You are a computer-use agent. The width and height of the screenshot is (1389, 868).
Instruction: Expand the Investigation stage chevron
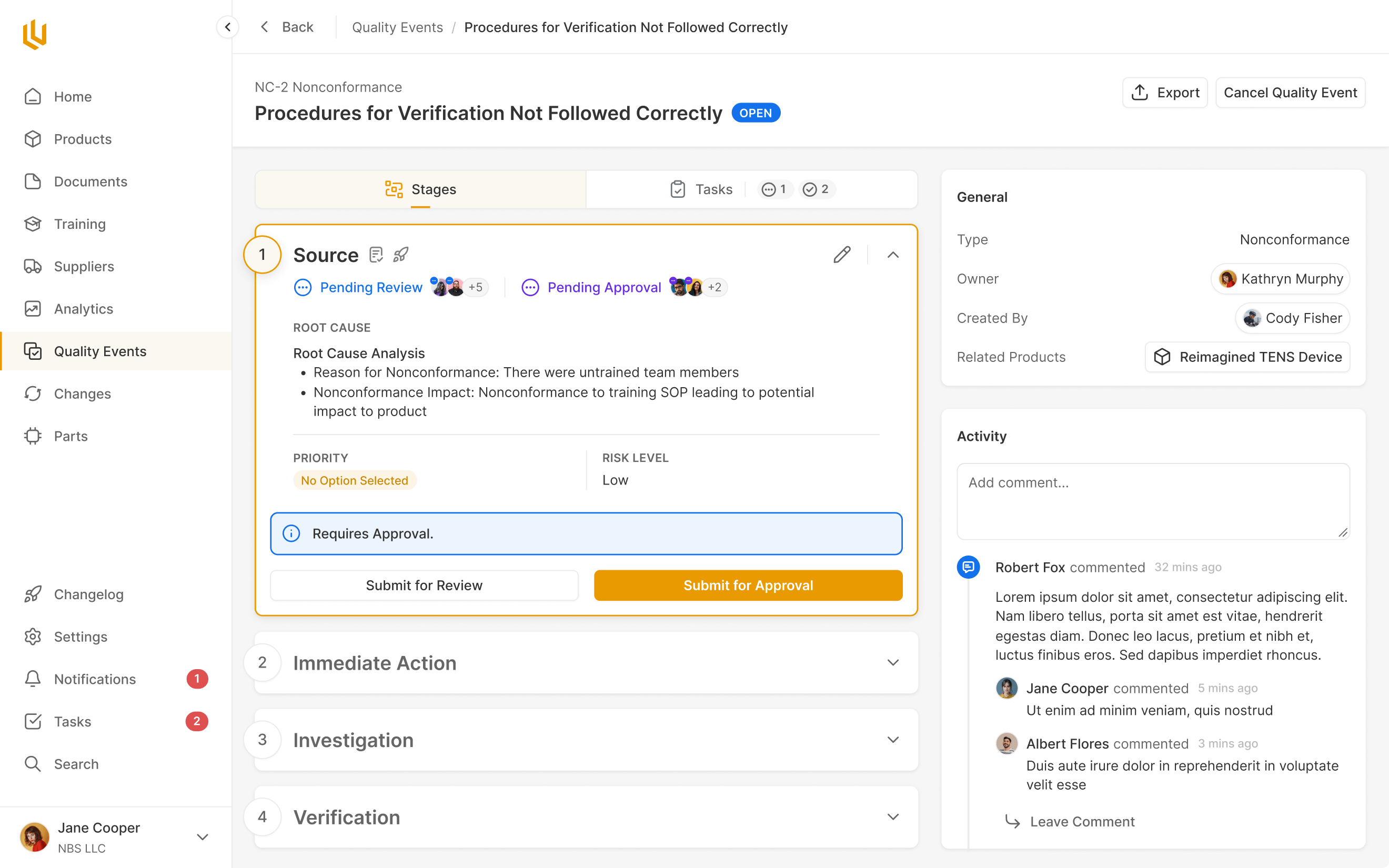point(892,740)
